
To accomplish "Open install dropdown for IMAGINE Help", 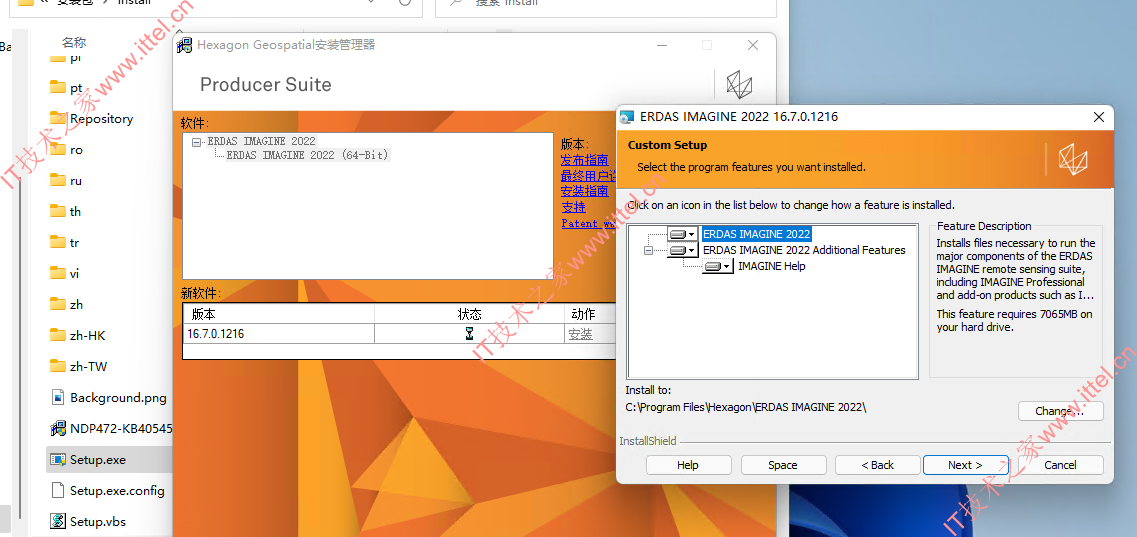I will pos(717,266).
